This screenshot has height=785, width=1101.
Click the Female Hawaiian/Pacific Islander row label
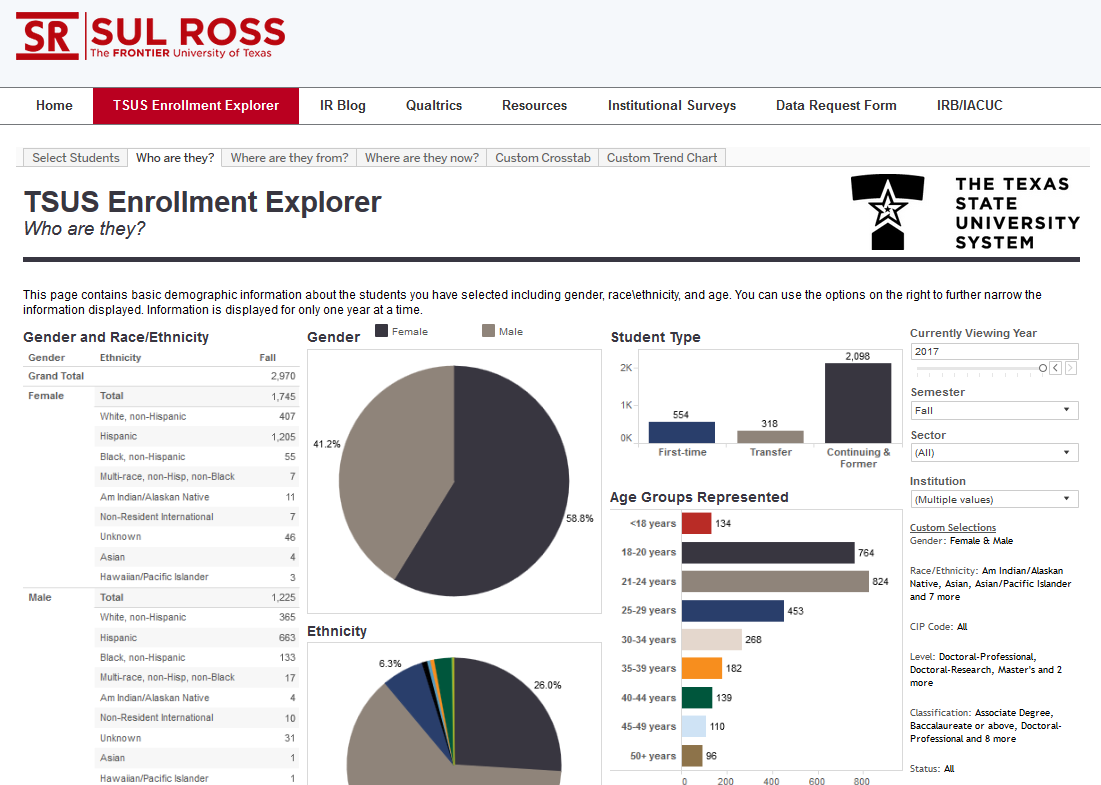coord(154,577)
